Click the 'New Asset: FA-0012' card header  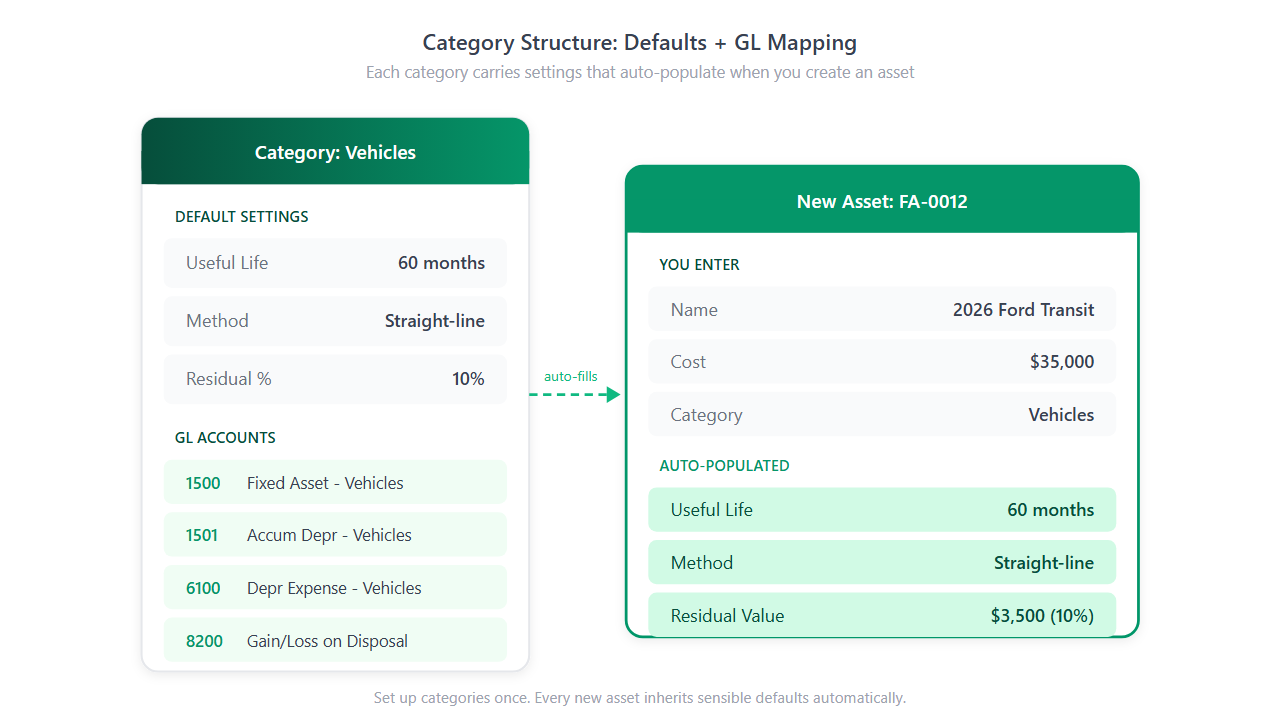click(882, 201)
